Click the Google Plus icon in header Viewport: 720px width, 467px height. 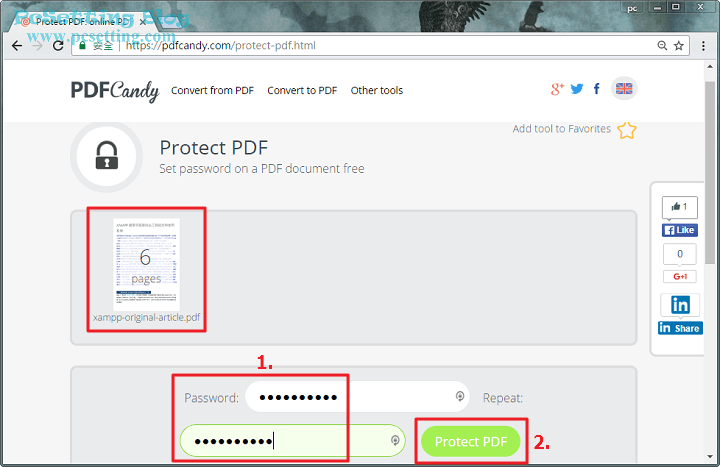[557, 89]
